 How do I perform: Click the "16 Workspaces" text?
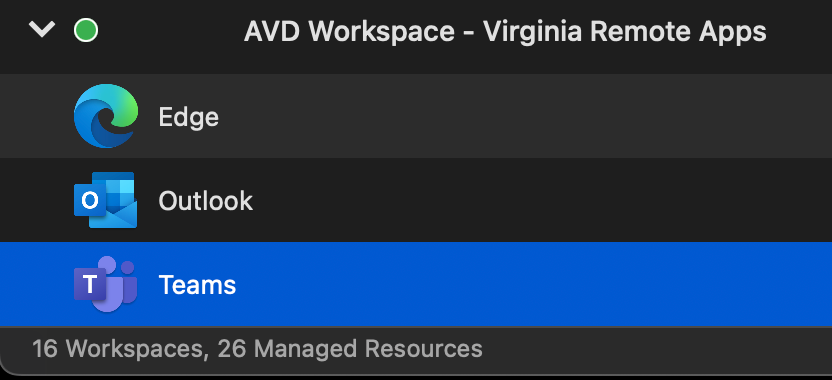click(x=119, y=349)
